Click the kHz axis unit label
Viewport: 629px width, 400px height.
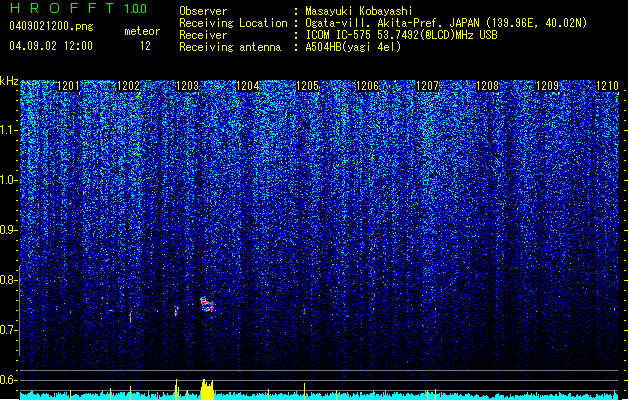(x=9, y=81)
